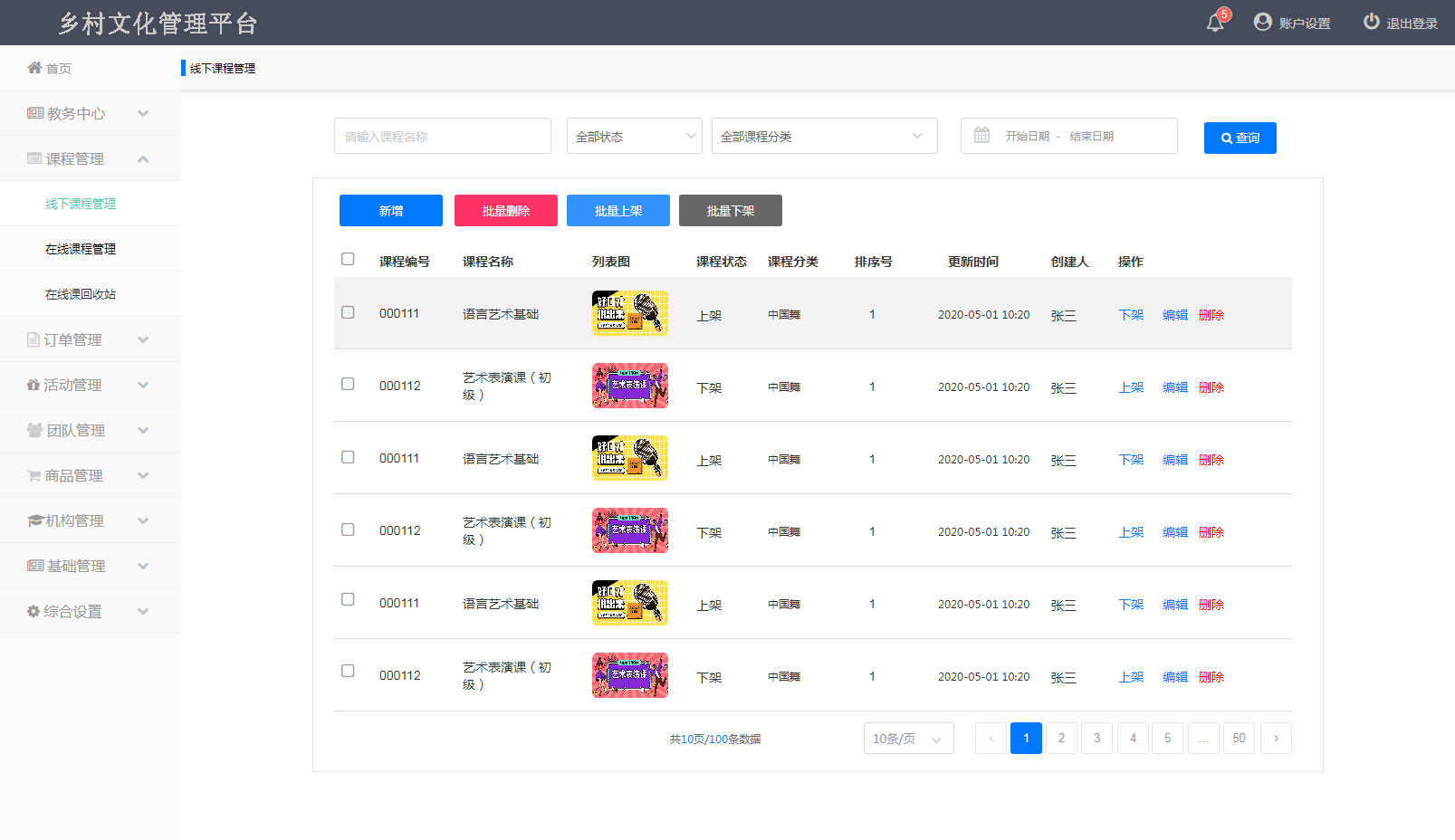The height and width of the screenshot is (840, 1455).
Task: Click the home icon in sidebar
Action: point(34,68)
